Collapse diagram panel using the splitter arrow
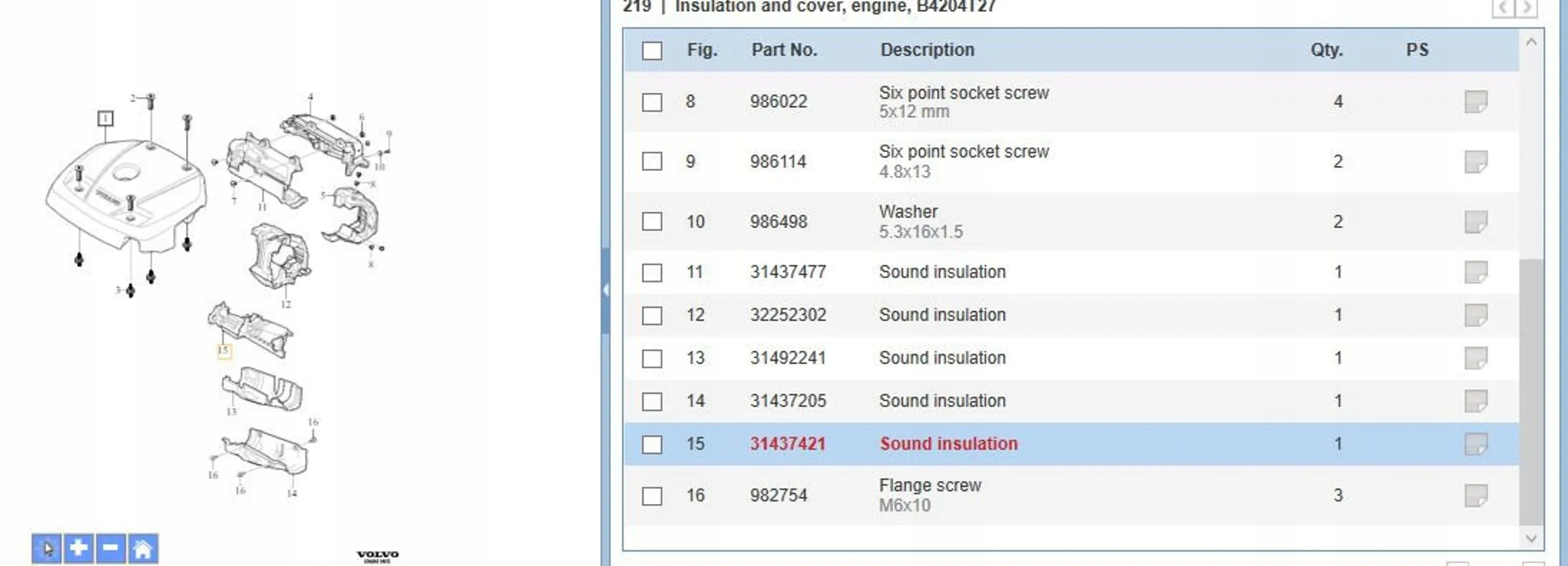This screenshot has height=566, width=1568. (605, 290)
